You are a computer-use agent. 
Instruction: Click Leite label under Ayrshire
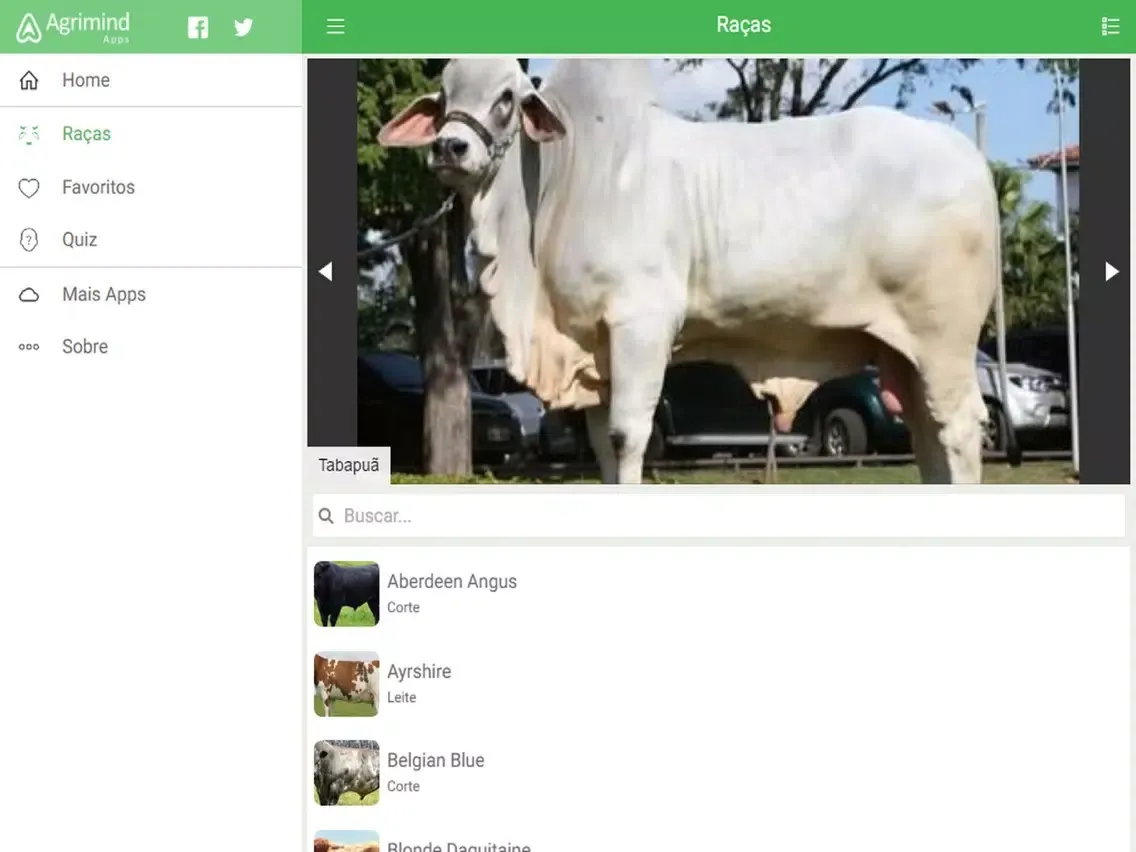coord(401,698)
